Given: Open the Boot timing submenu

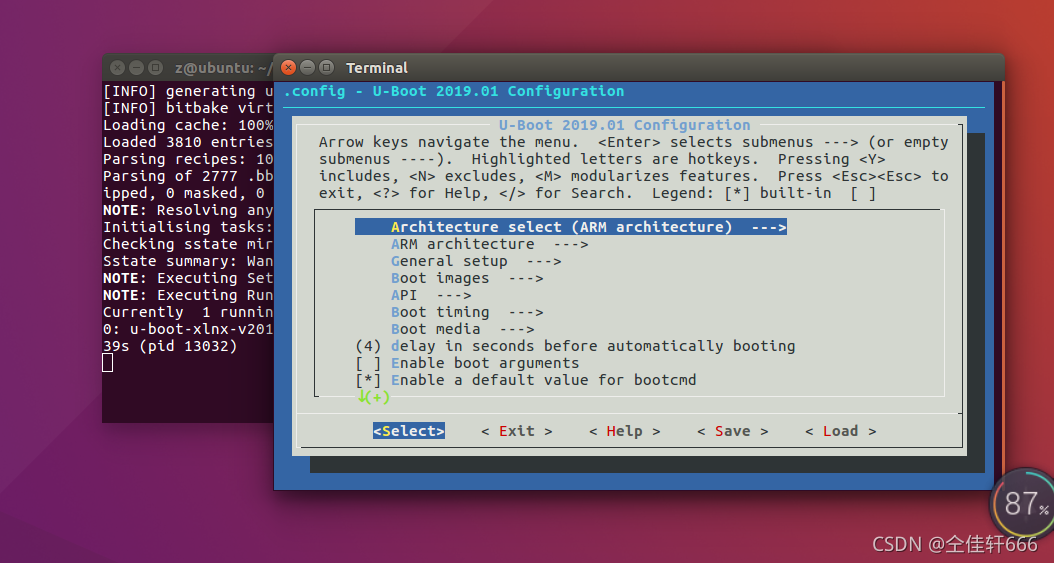Looking at the screenshot, I should click(467, 312).
